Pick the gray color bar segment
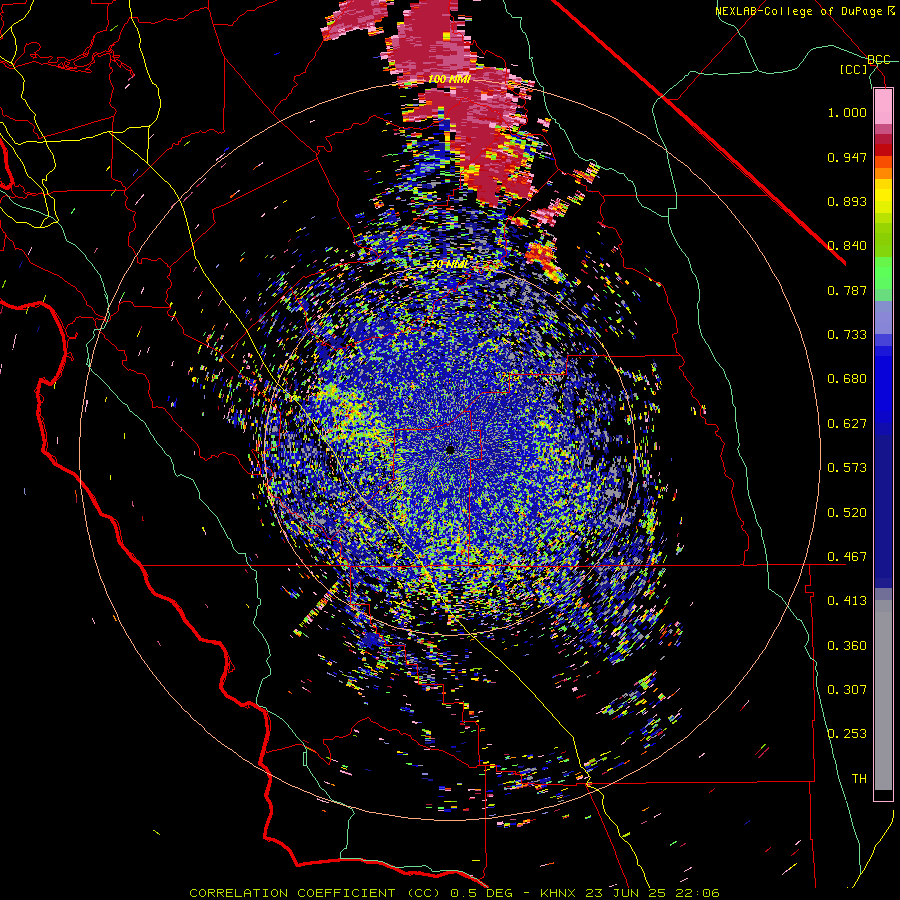 (883, 695)
